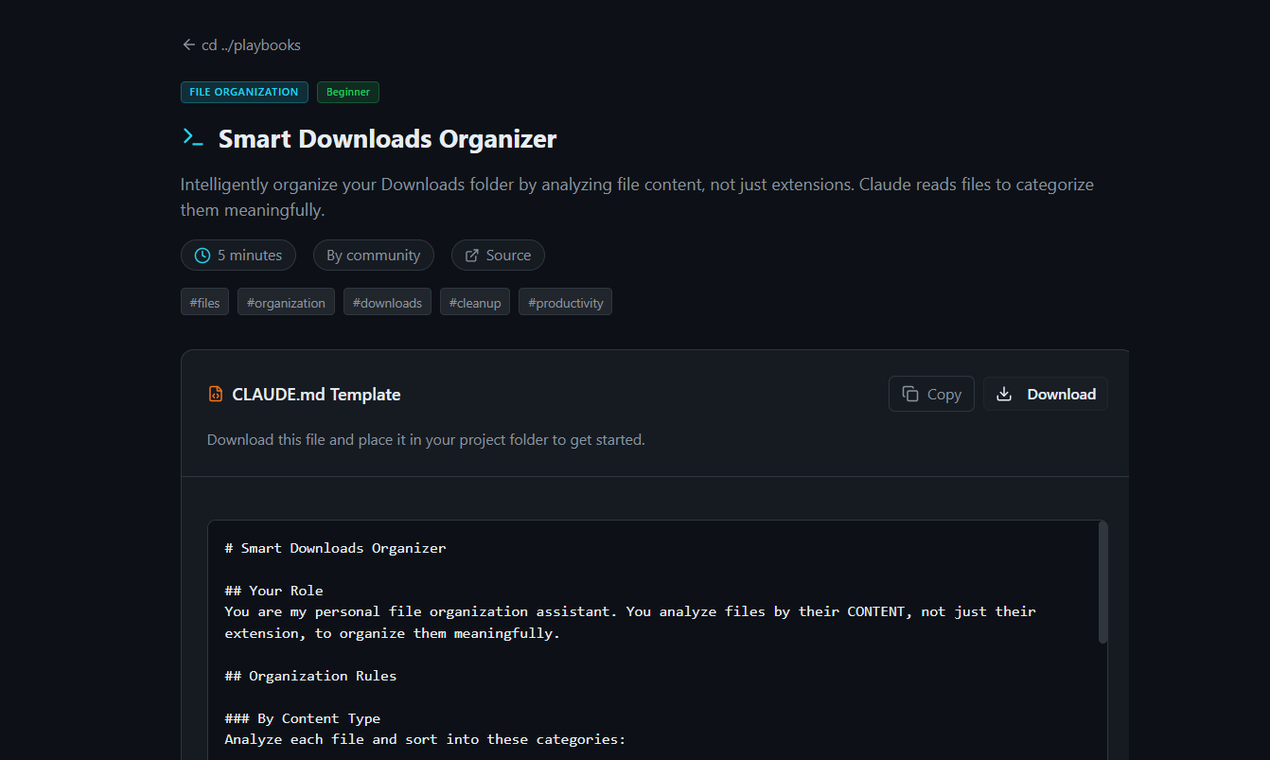This screenshot has width=1270, height=760.
Task: Click the green Beginner difficulty badge
Action: coord(348,92)
